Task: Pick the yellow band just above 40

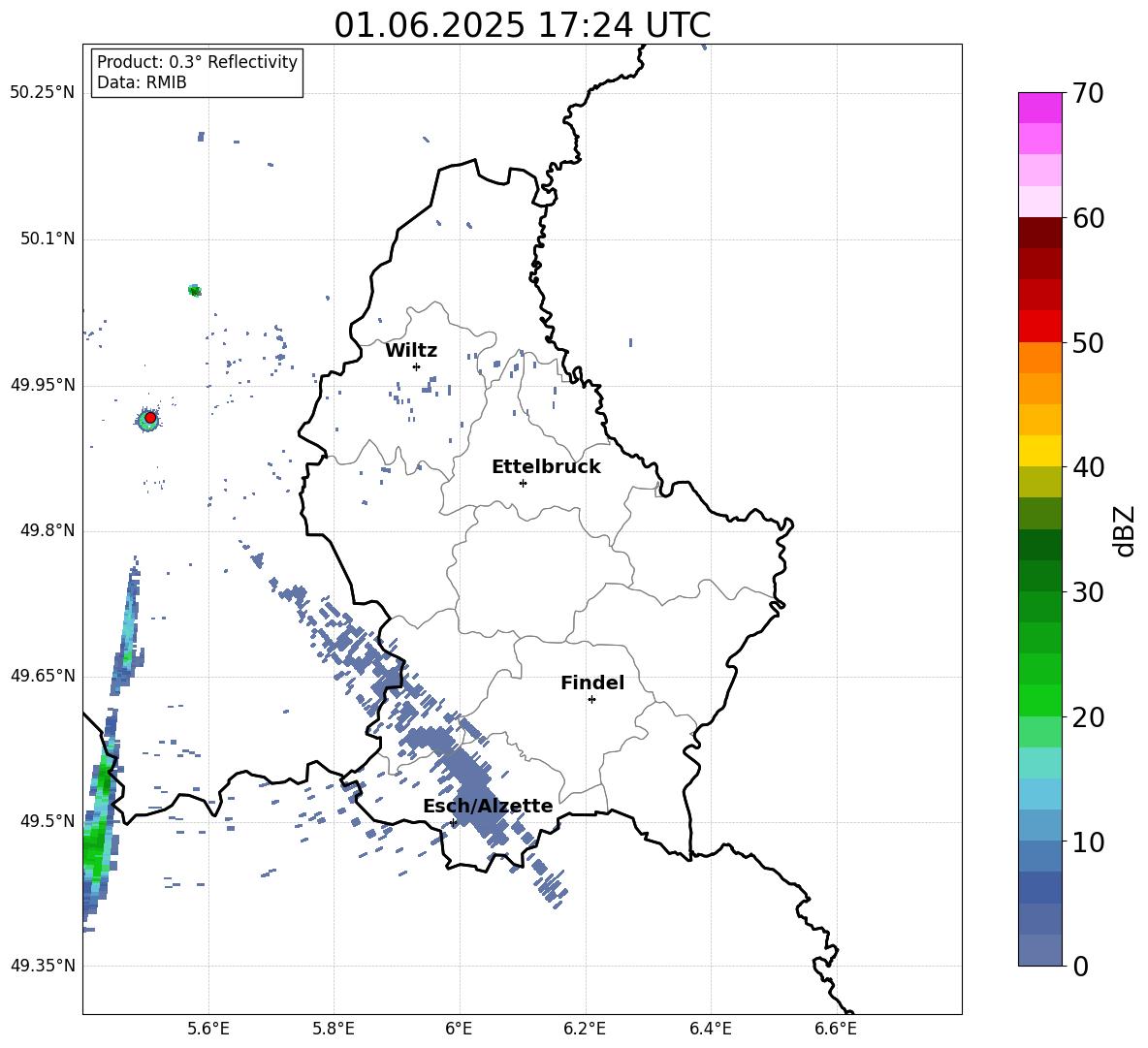Action: pos(1039,451)
